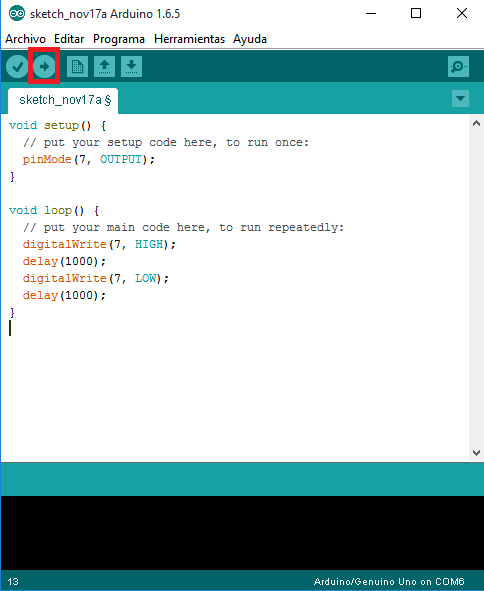This screenshot has width=484, height=591.
Task: Open the Editar menu
Action: [x=69, y=39]
